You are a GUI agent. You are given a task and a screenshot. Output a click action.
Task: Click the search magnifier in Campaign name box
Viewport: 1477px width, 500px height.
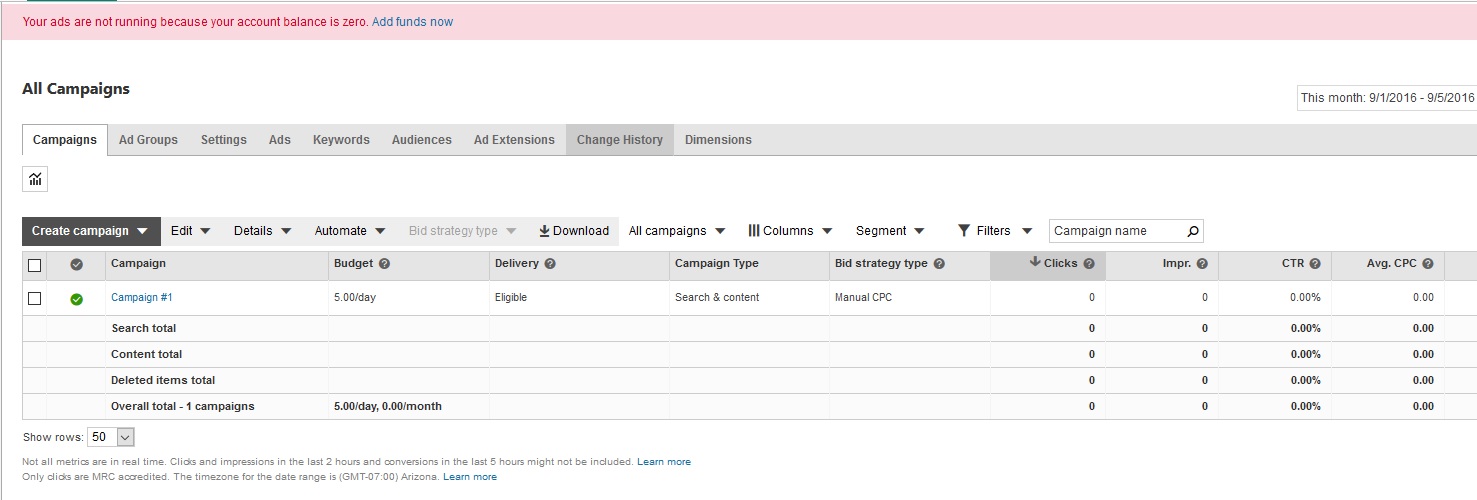[x=1192, y=231]
